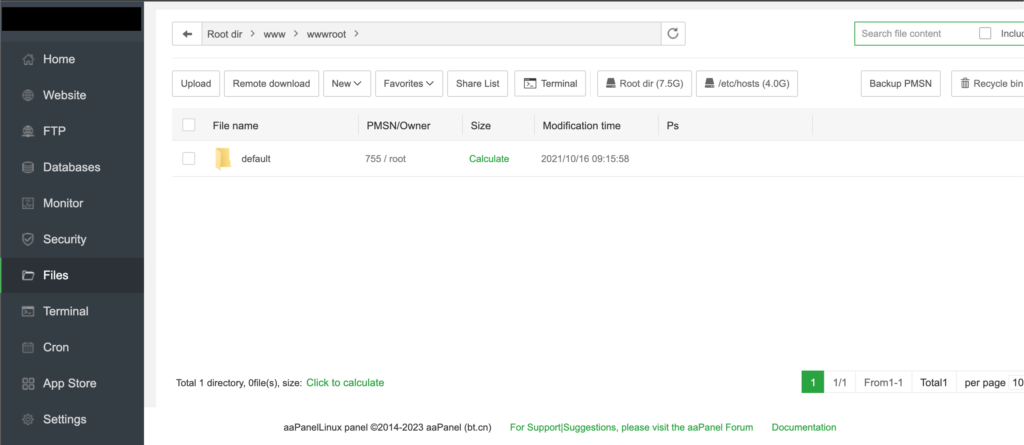Open the default folder name
The image size is (1024, 445).
point(256,159)
